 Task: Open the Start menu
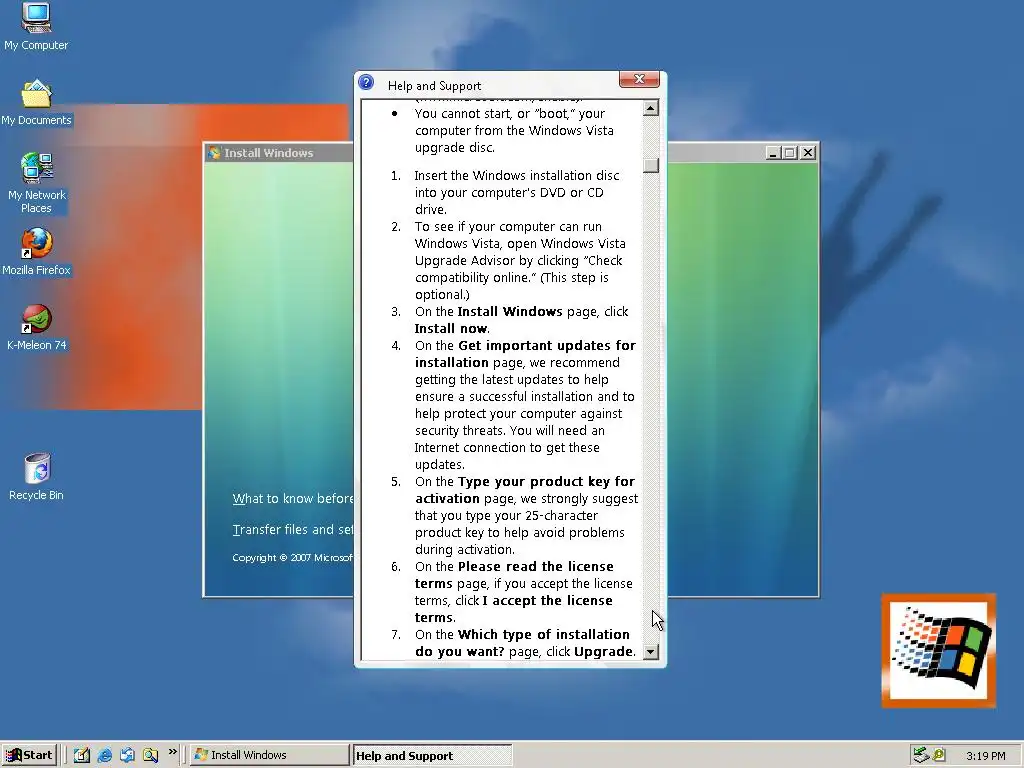29,755
